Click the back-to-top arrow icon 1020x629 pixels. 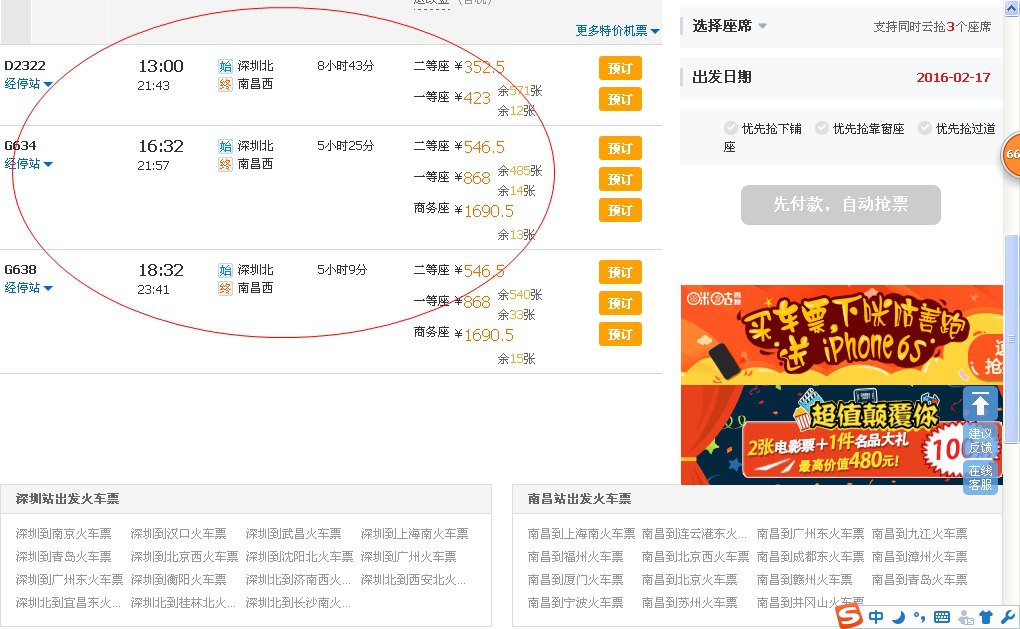(980, 405)
